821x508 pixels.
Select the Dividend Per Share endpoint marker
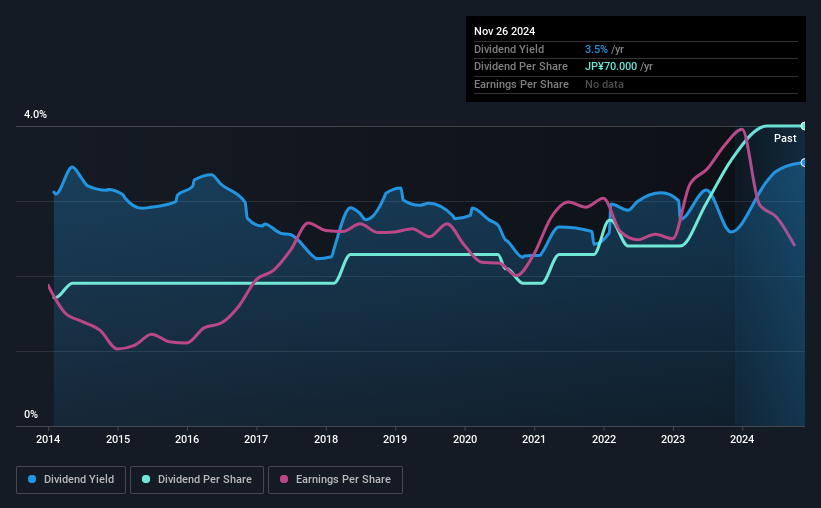pyautogui.click(x=804, y=126)
